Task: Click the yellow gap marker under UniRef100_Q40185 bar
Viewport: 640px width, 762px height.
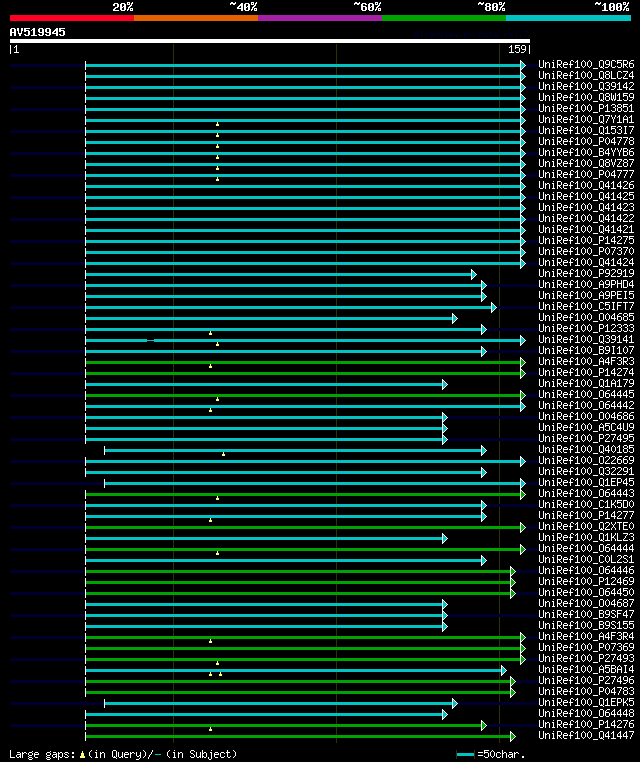Action: click(224, 454)
